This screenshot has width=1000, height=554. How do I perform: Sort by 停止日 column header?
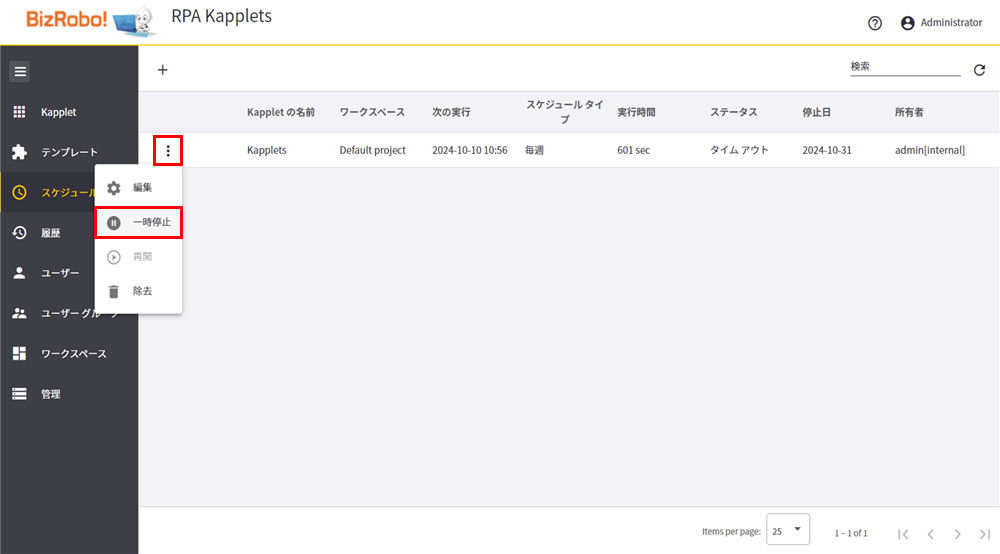click(x=816, y=112)
